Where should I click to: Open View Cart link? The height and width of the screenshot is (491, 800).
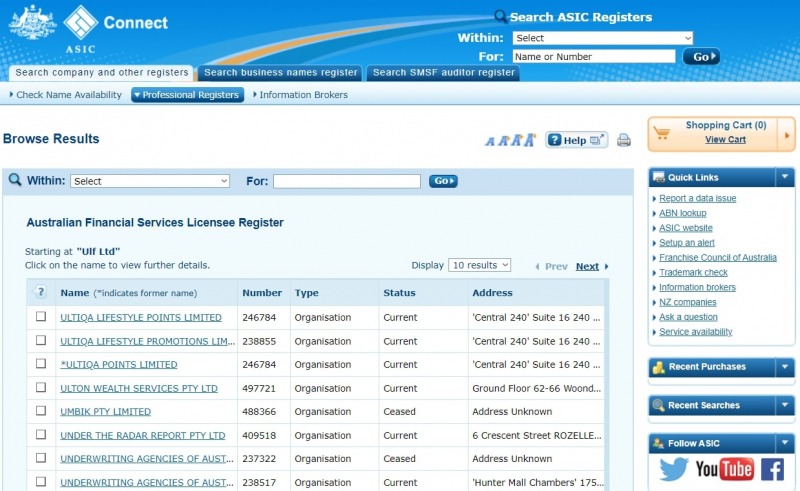pyautogui.click(x=725, y=139)
